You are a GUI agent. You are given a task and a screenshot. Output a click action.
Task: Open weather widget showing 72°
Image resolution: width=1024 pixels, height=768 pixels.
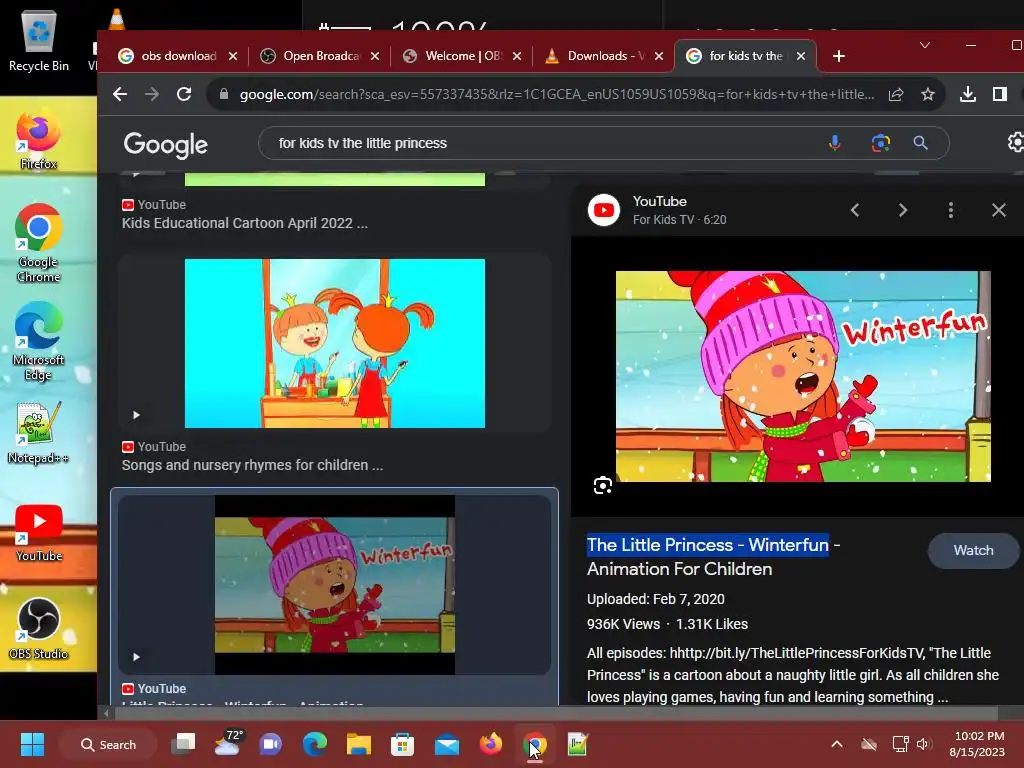[228, 743]
